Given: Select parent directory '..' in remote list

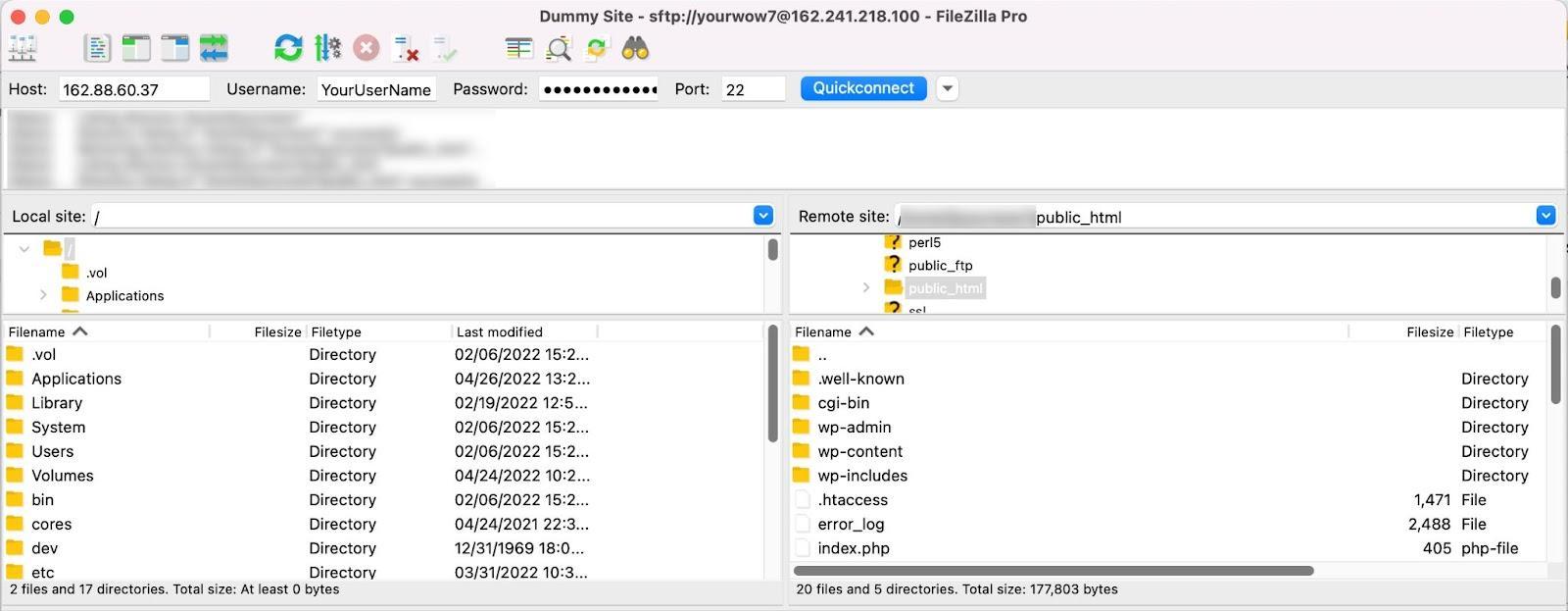Looking at the screenshot, I should click(x=1168, y=354).
